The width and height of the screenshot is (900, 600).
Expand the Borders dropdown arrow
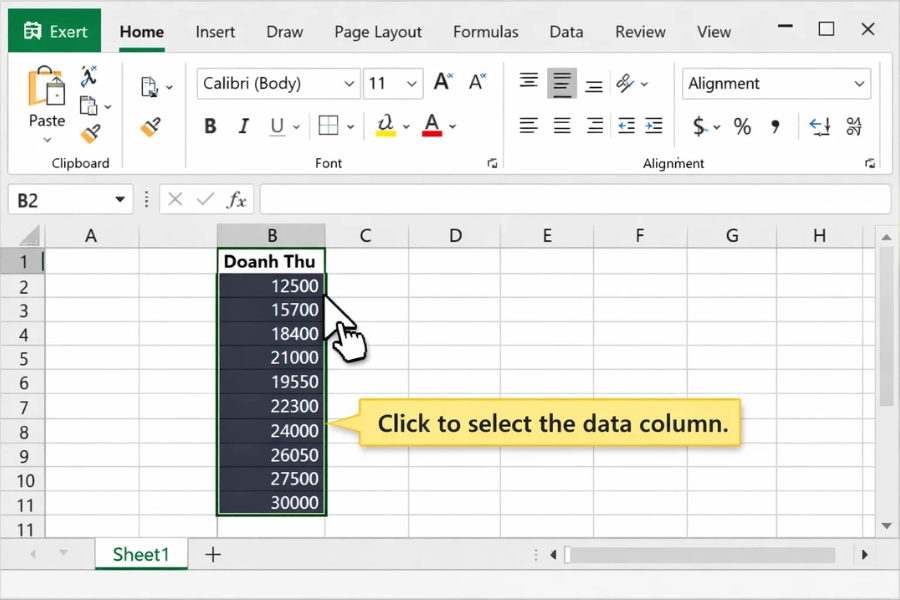click(350, 126)
